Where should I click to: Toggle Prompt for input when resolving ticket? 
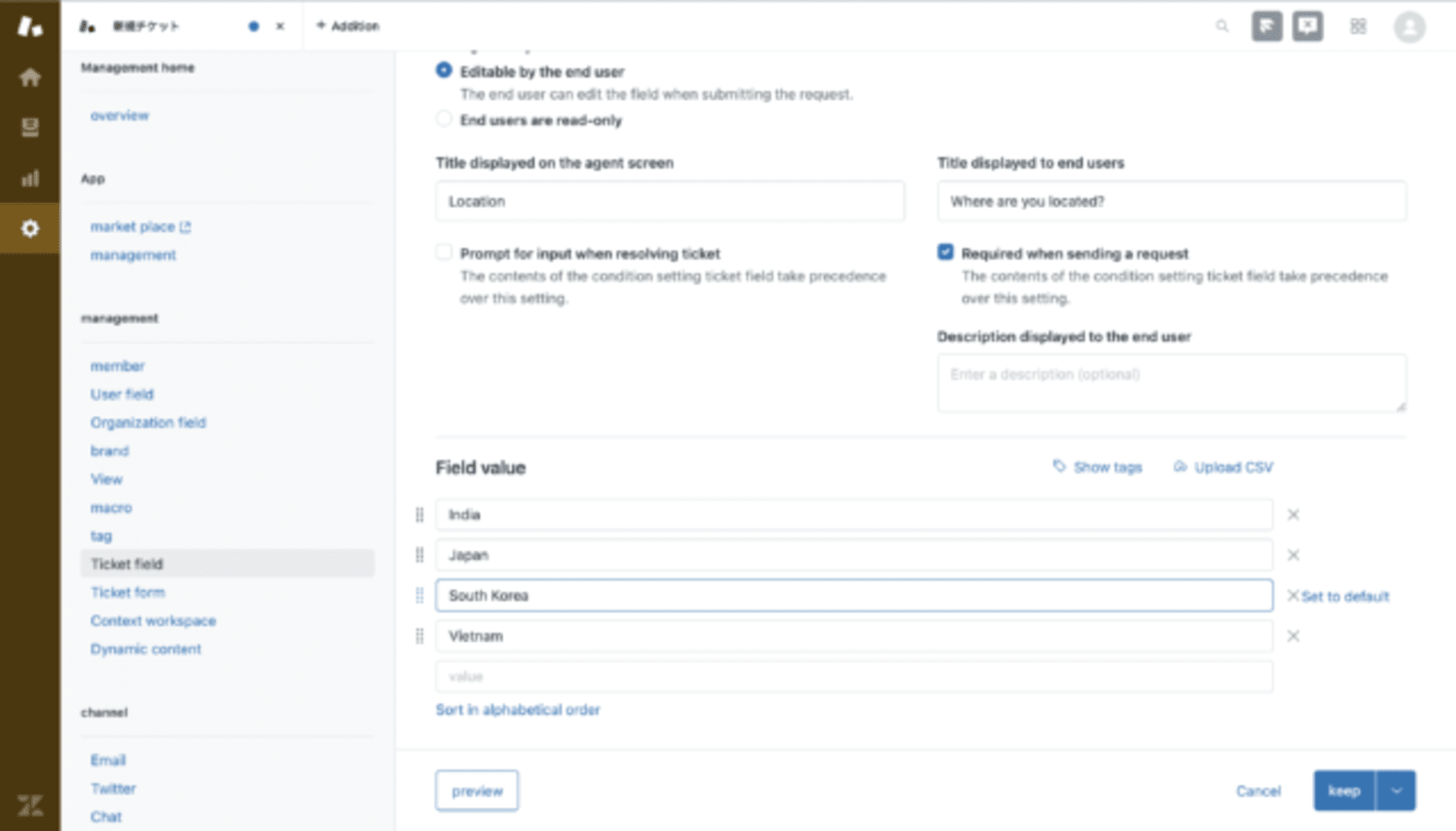coord(444,253)
